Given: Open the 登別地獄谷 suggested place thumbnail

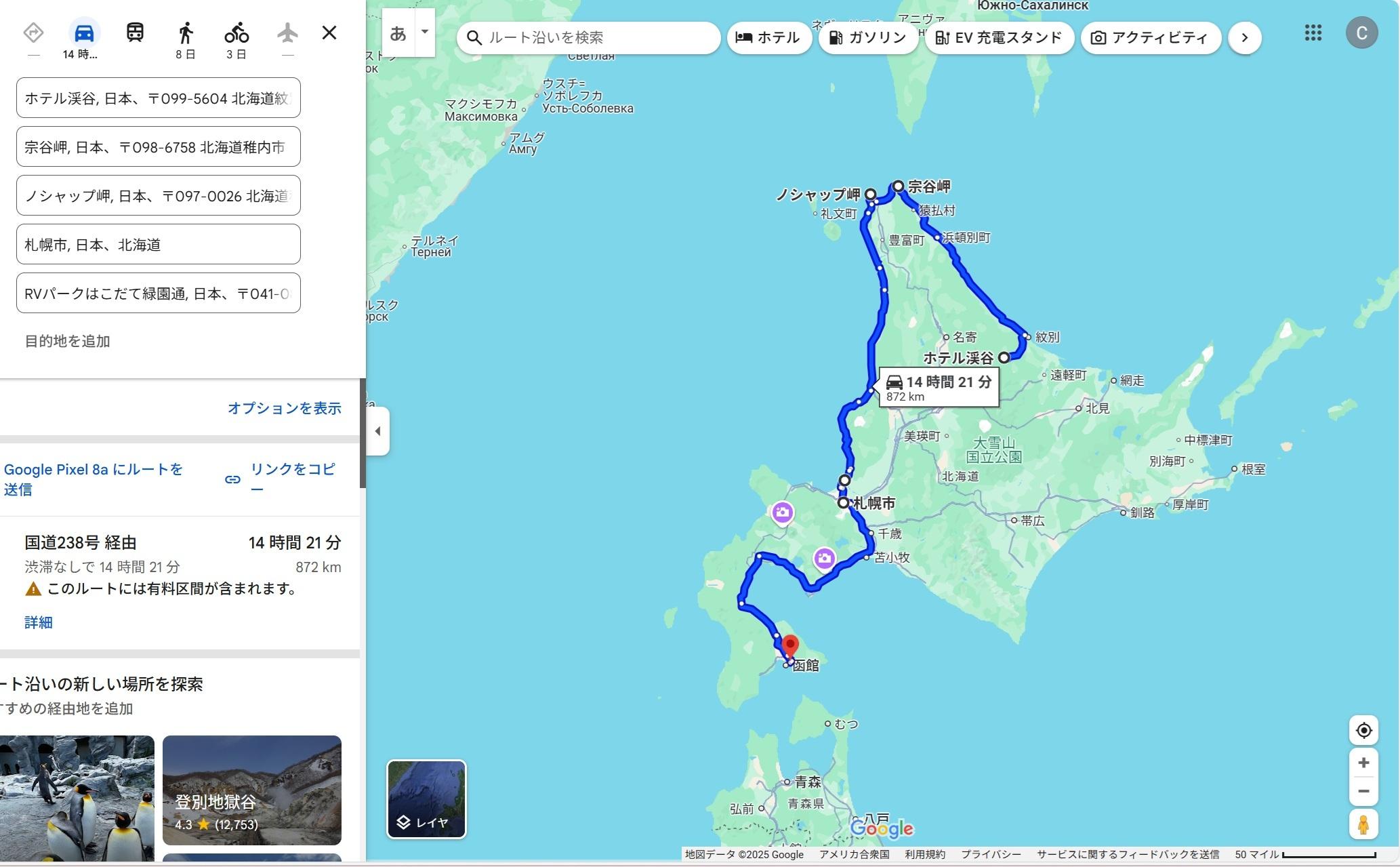Looking at the screenshot, I should pyautogui.click(x=252, y=790).
